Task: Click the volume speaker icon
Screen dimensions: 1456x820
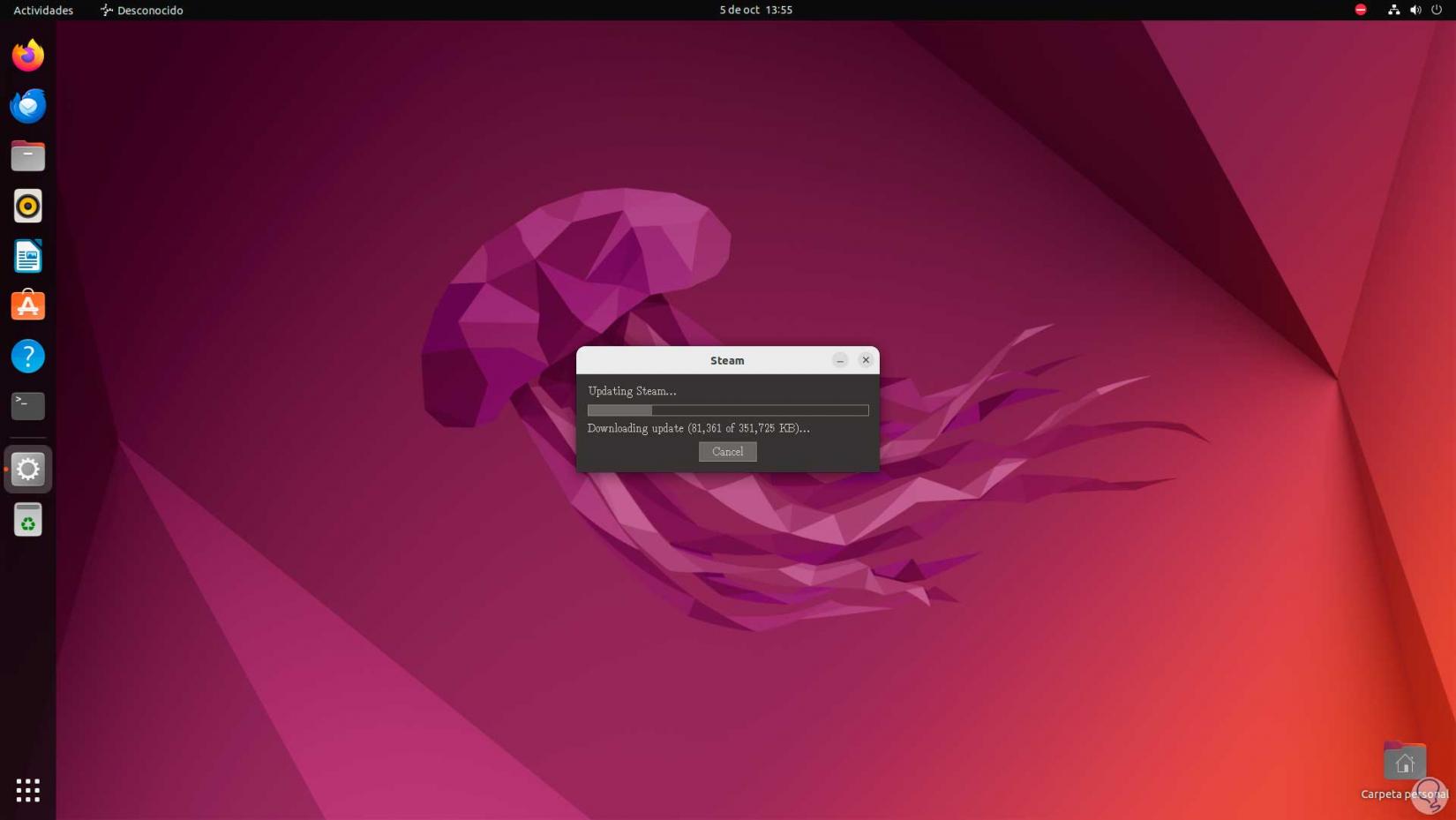Action: [x=1415, y=10]
